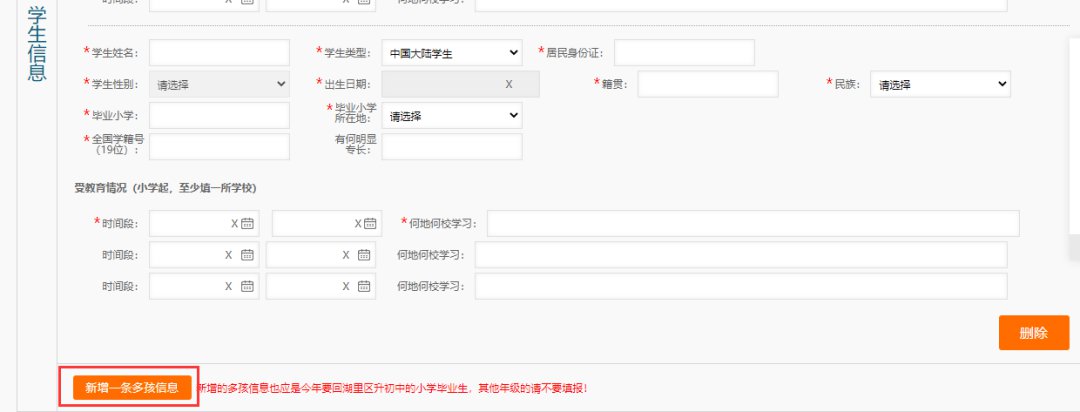
Task: Open the 学生类型 dropdown showing 中国大陆学生
Action: point(452,53)
